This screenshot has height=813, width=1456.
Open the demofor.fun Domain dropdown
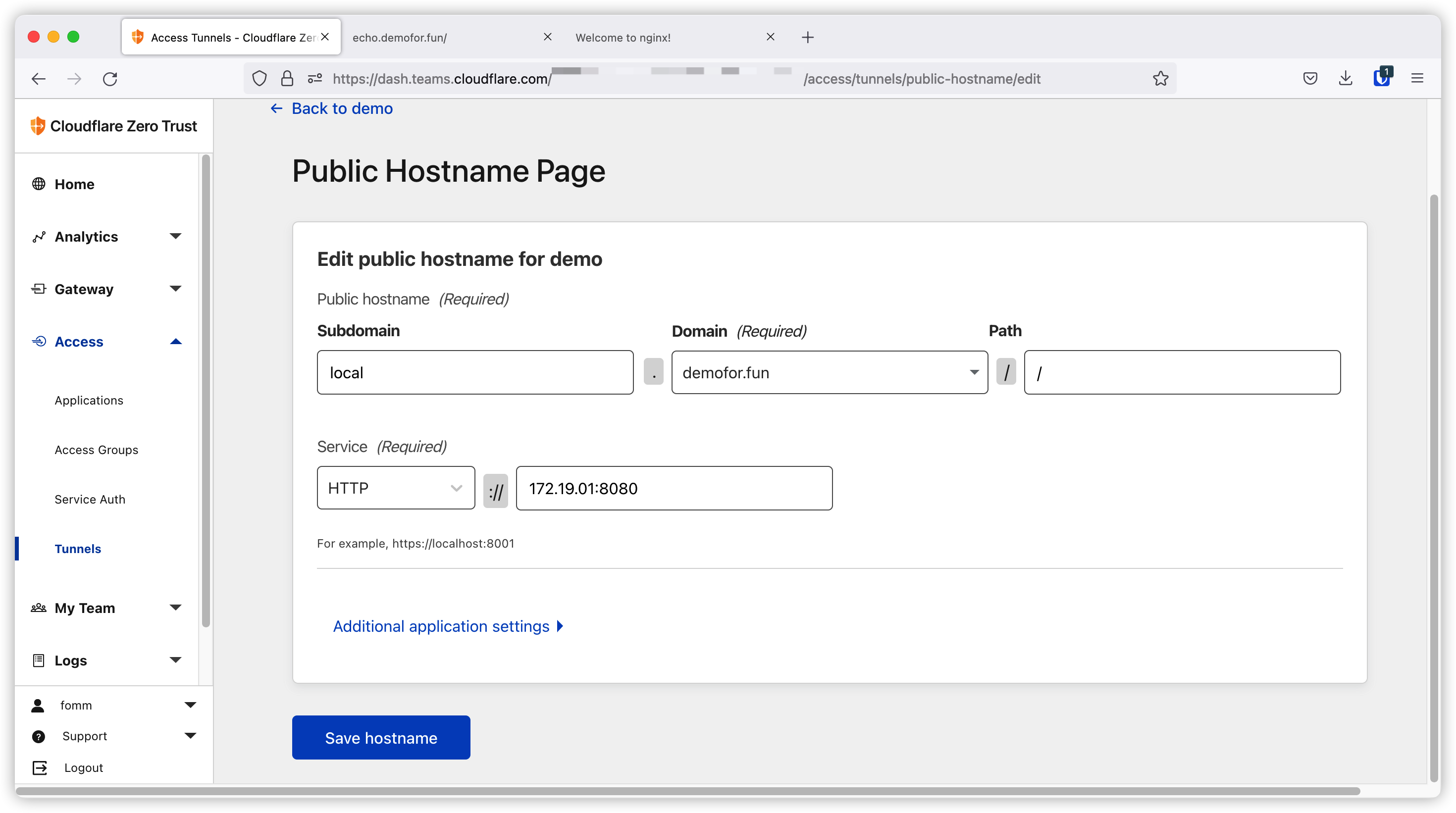click(829, 372)
